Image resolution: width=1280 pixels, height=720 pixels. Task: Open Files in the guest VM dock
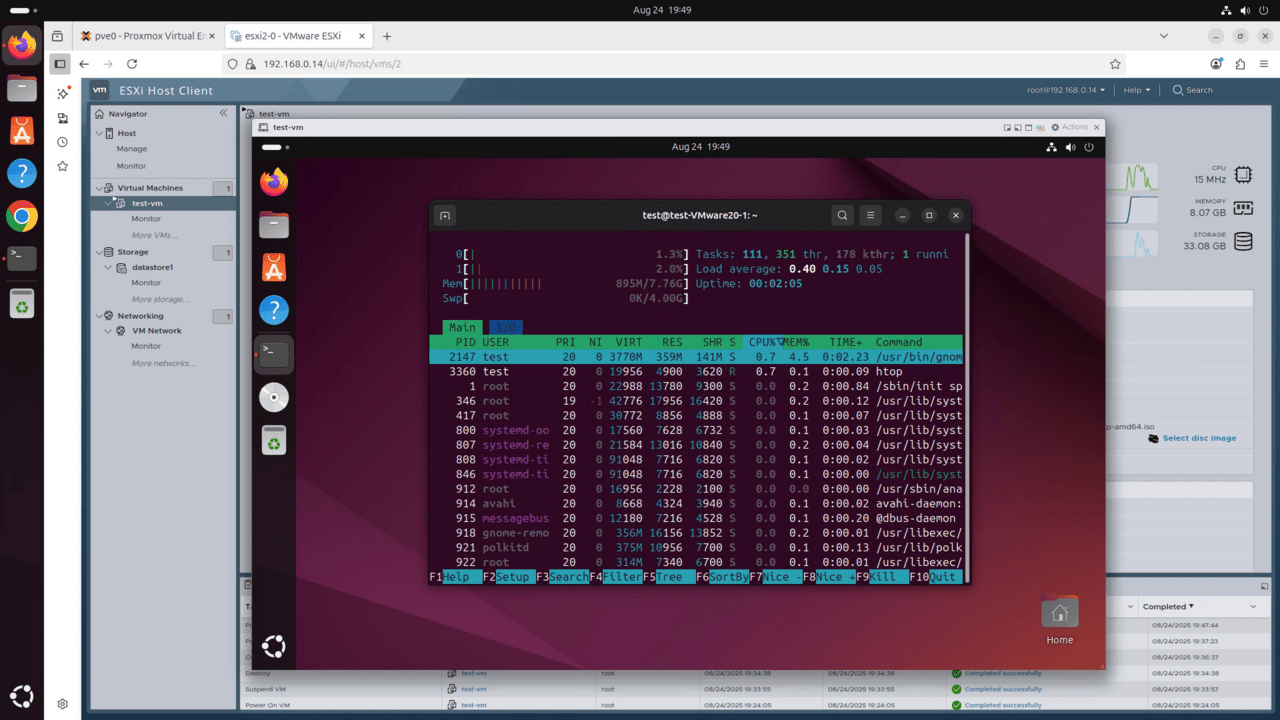(x=274, y=225)
